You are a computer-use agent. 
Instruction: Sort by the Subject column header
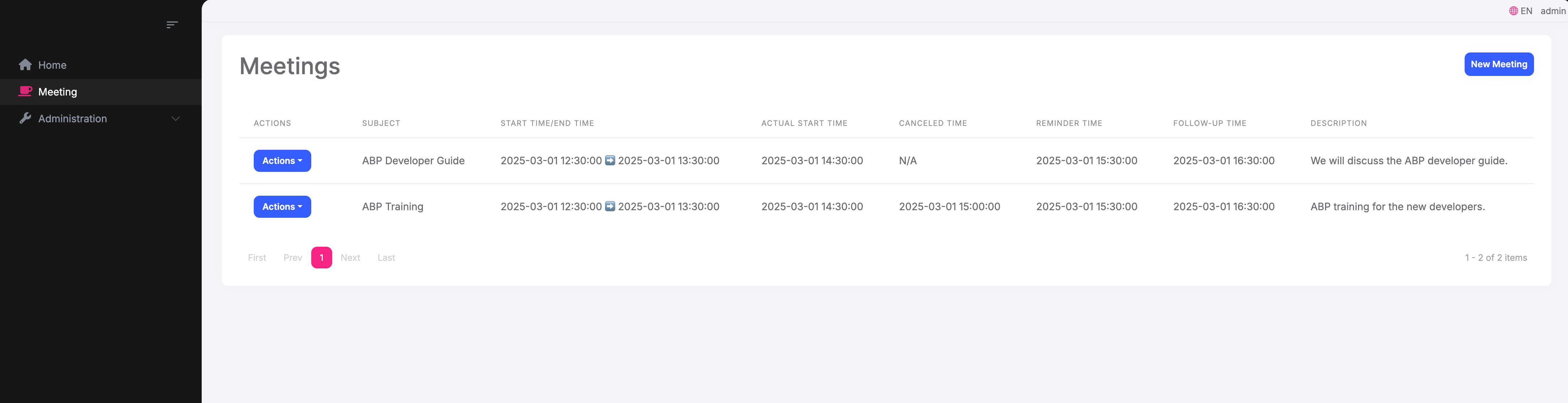(x=381, y=123)
